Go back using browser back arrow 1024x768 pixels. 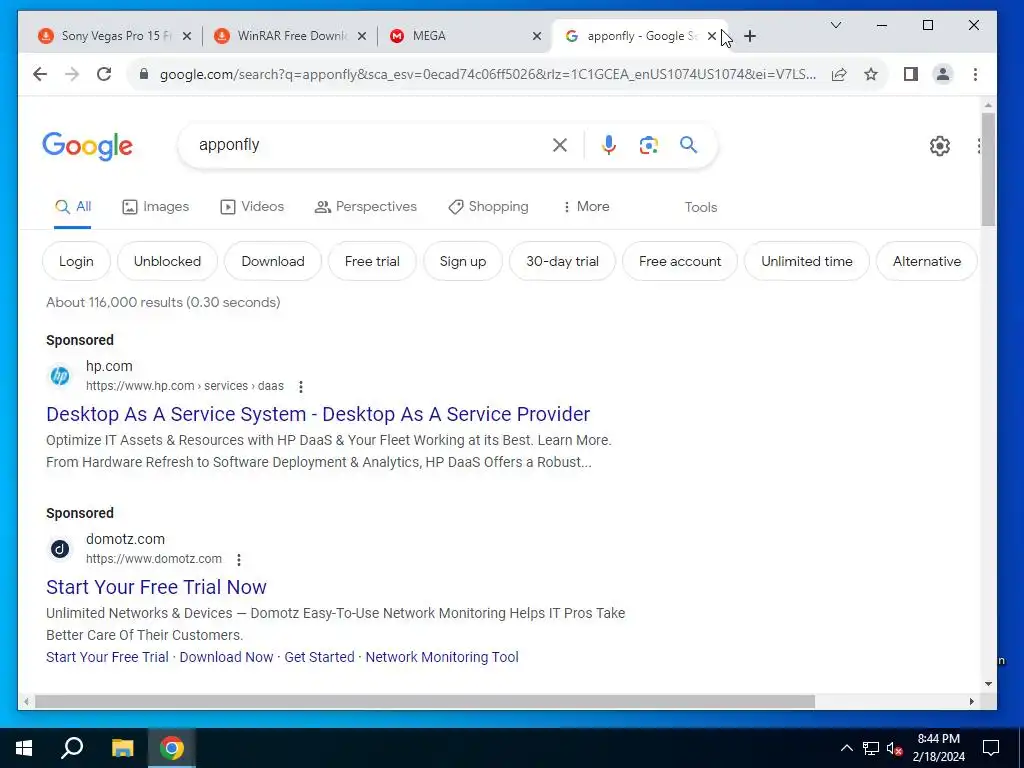40,74
